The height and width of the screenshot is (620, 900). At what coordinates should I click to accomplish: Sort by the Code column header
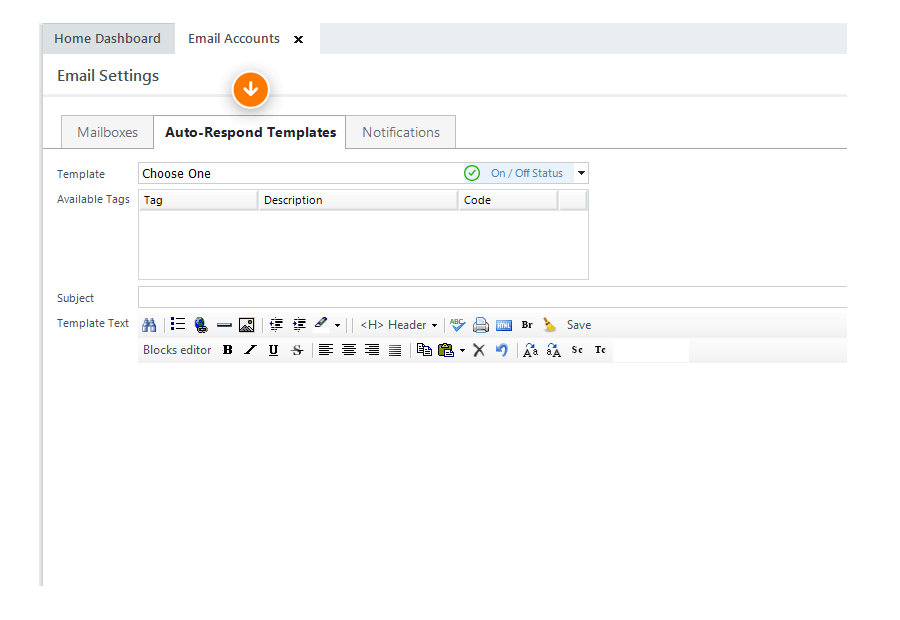coord(508,200)
